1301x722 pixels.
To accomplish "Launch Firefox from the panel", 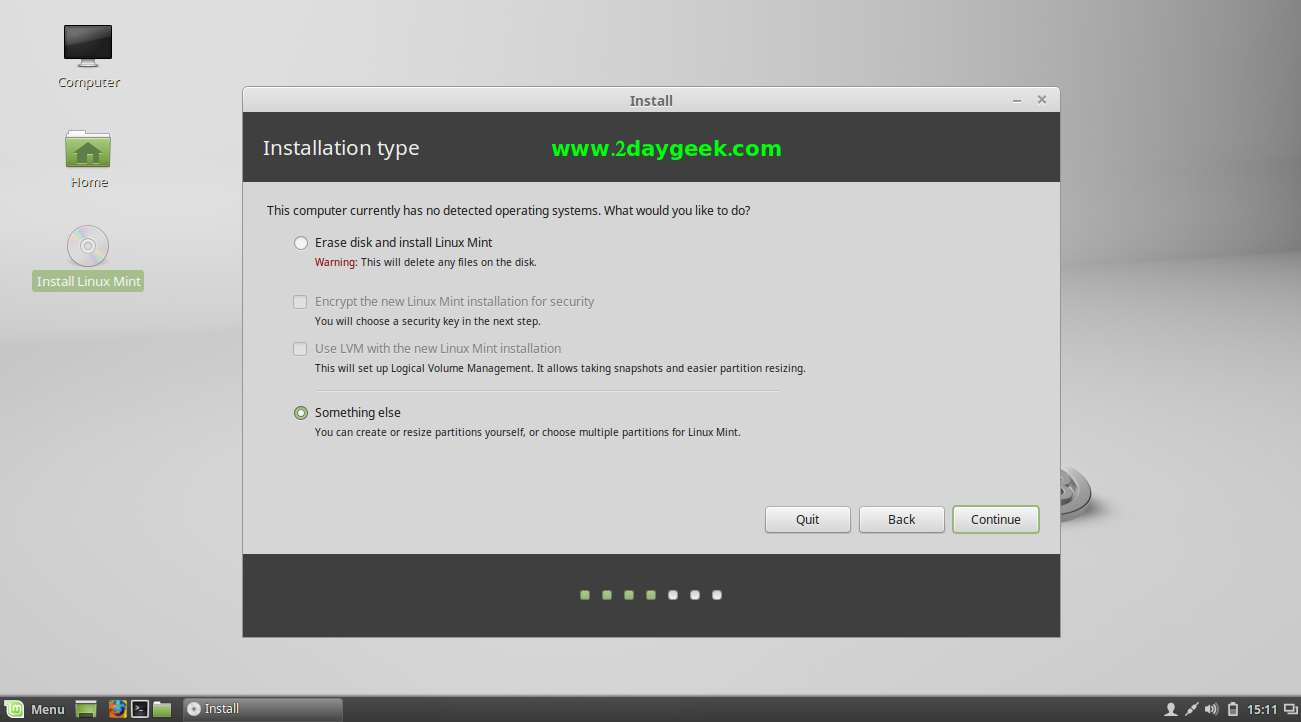I will tap(117, 709).
